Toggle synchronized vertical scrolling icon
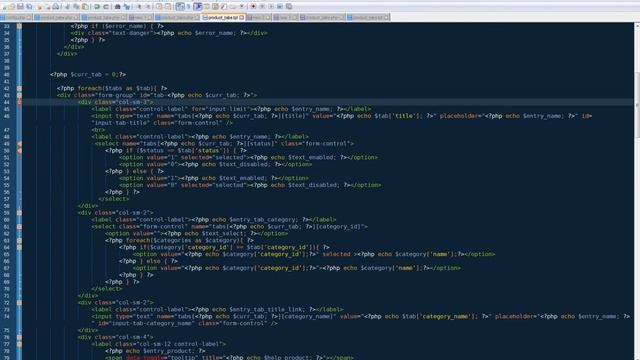This screenshot has height=360, width=640. (x=159, y=7)
